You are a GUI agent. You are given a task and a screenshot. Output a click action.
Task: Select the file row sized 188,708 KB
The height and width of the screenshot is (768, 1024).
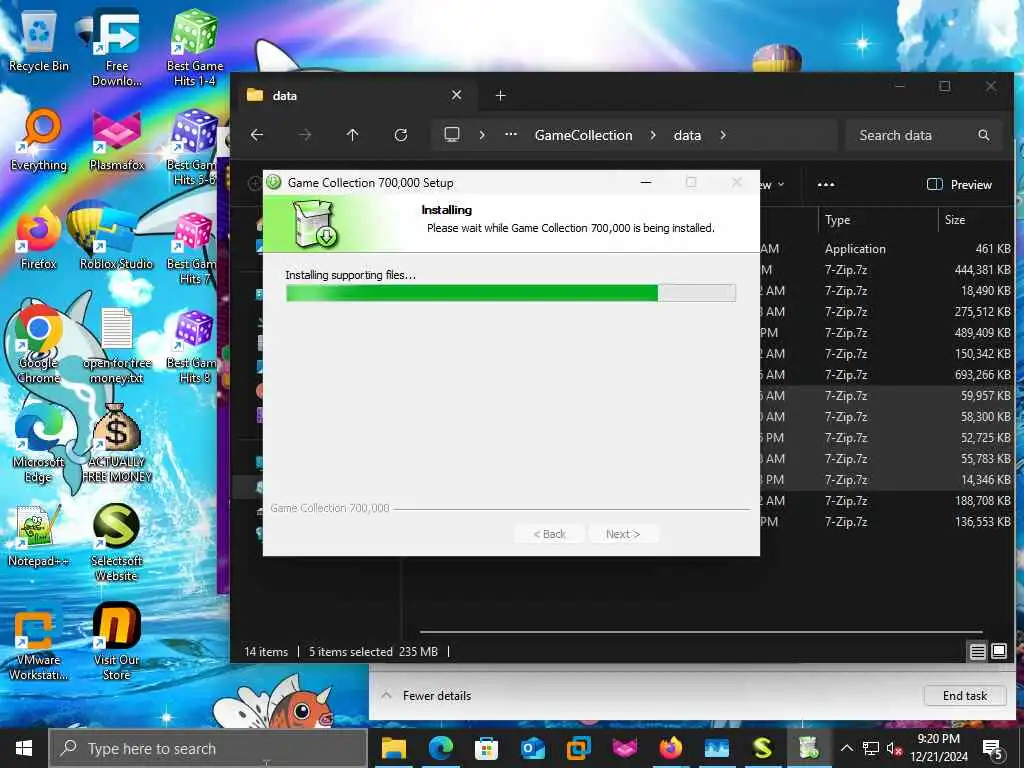click(886, 501)
